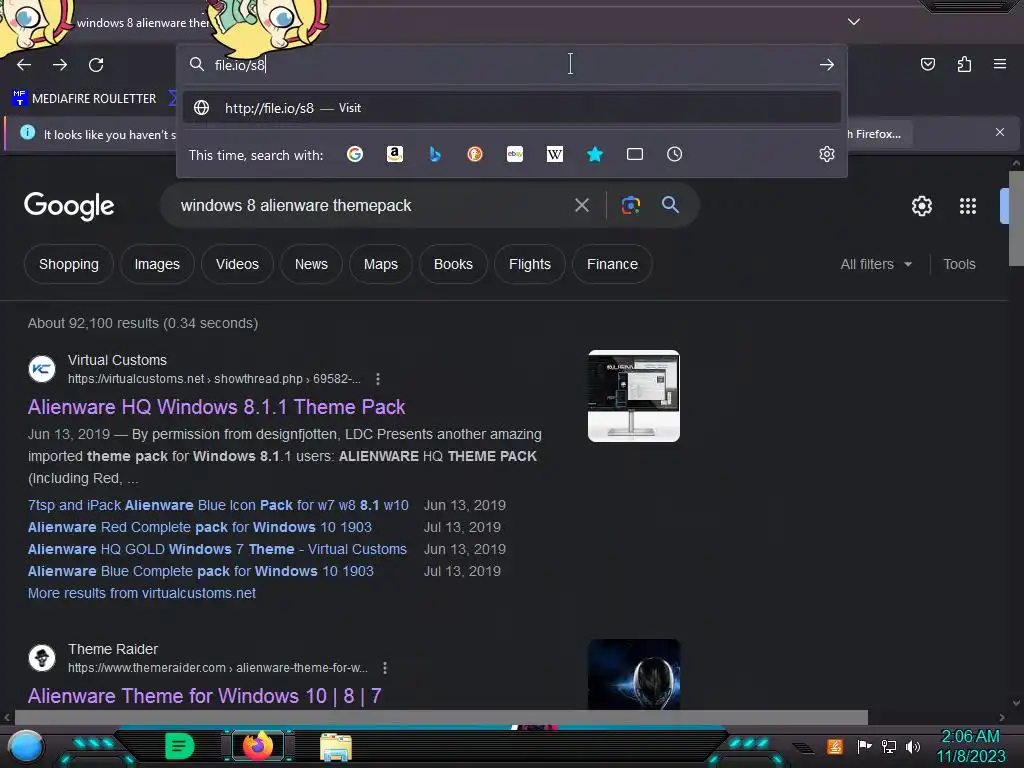Open search settings gear in urlbar dropdown
This screenshot has height=768, width=1024.
click(827, 154)
